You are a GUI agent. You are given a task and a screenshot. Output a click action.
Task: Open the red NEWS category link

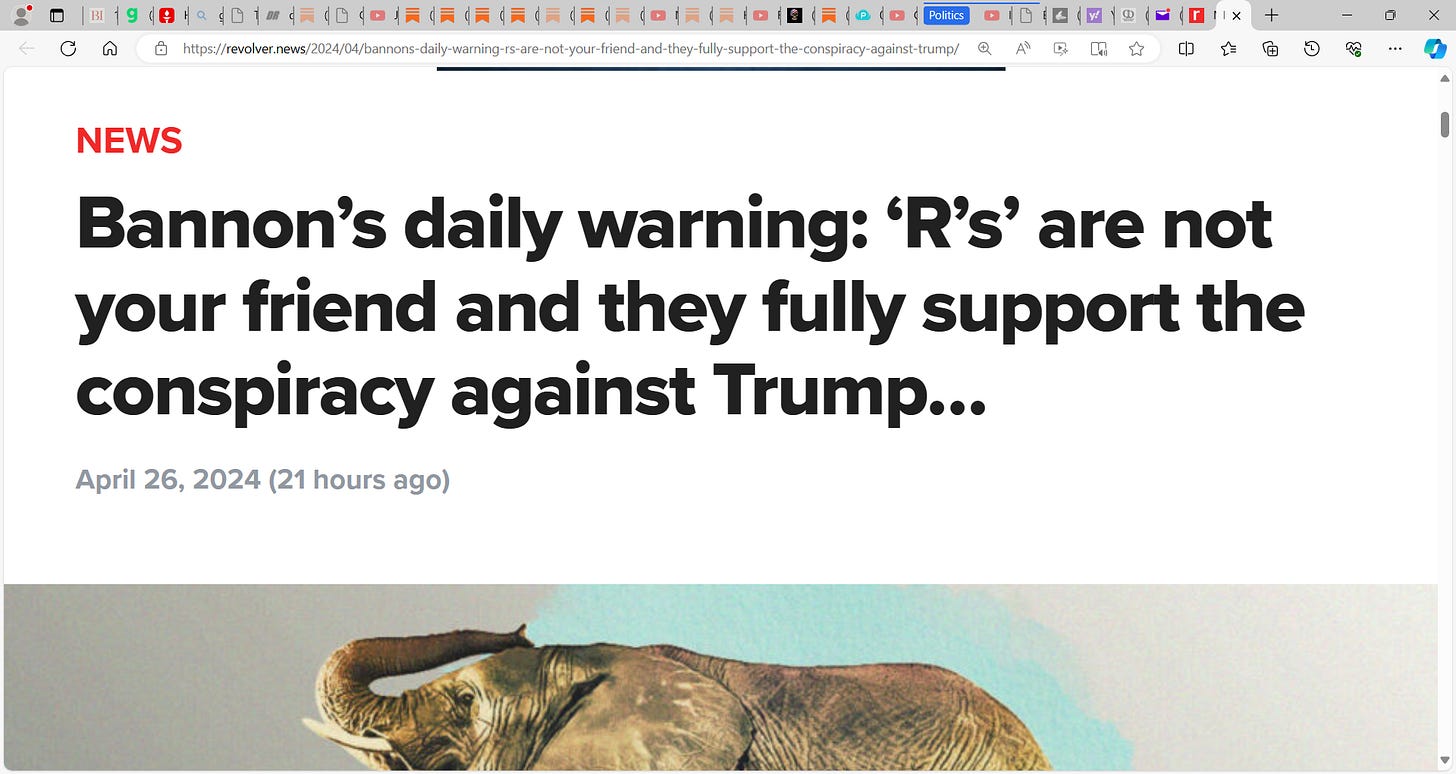129,141
